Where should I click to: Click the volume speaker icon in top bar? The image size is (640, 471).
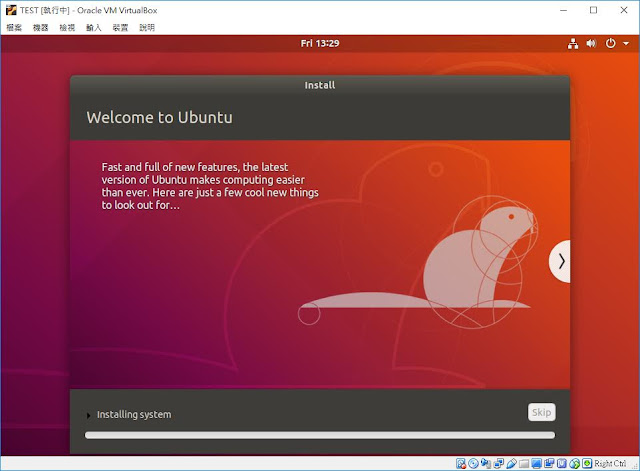tap(591, 43)
